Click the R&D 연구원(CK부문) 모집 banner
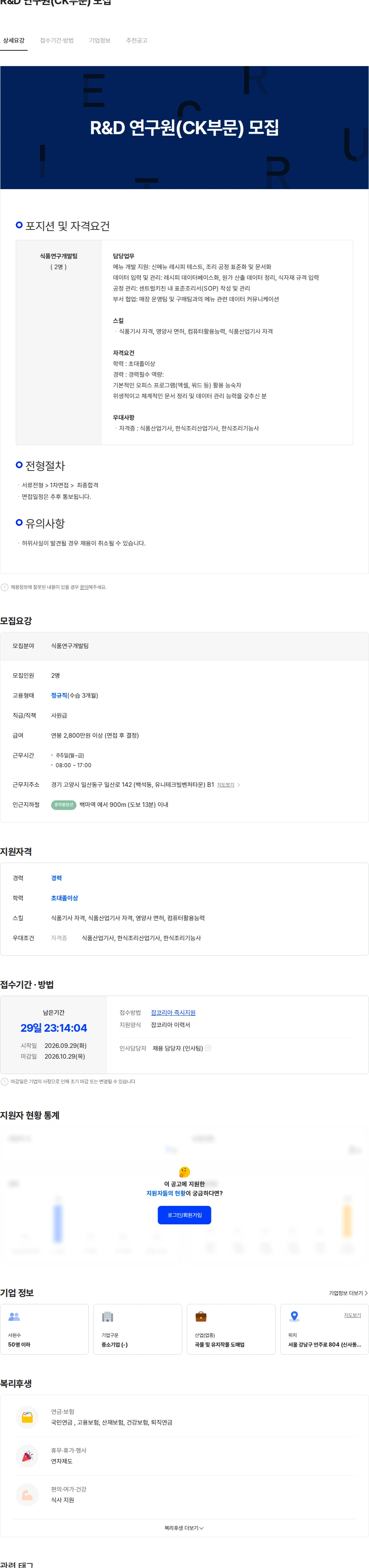 coord(184,128)
